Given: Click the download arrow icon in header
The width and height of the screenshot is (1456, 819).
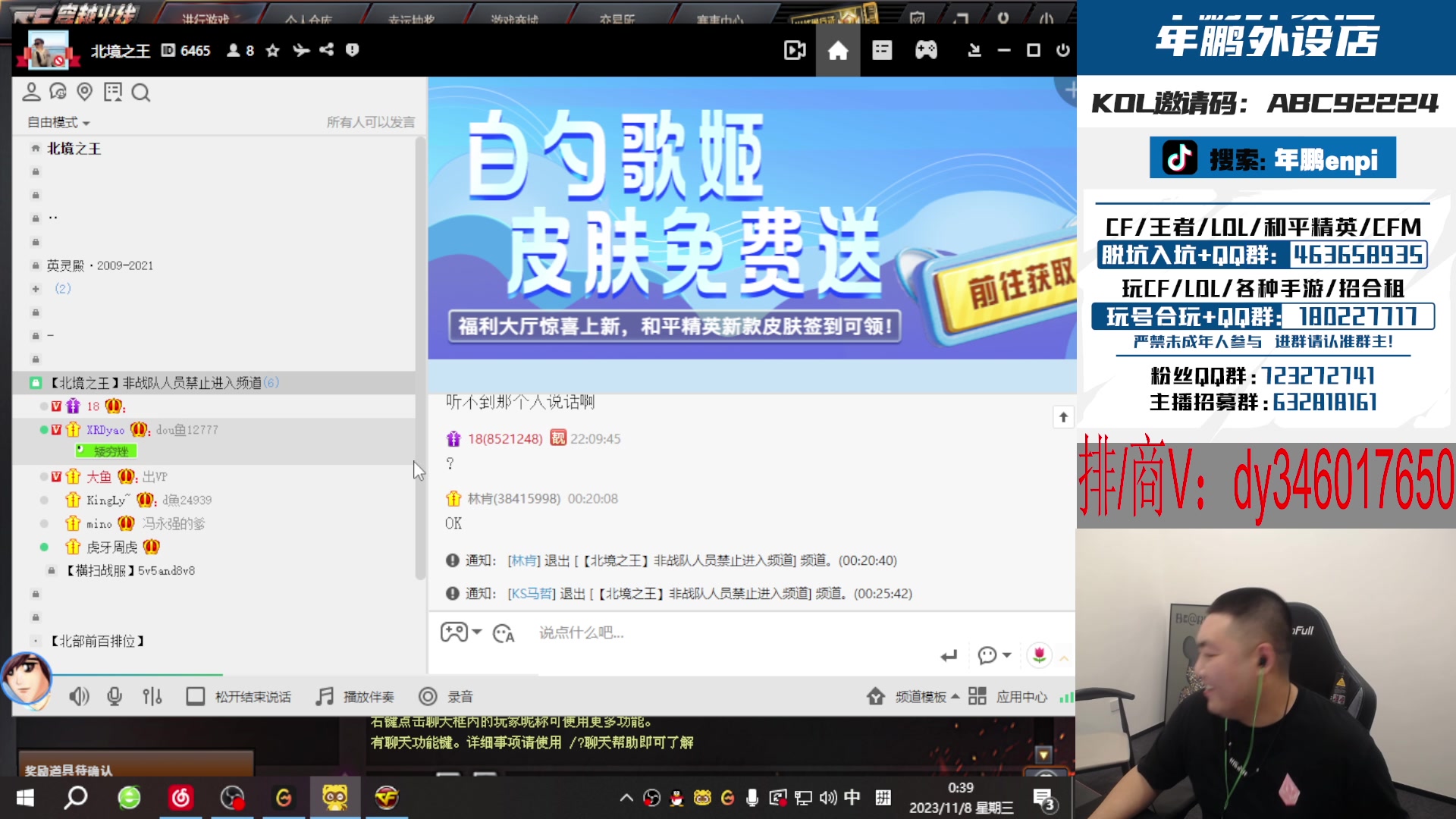Looking at the screenshot, I should pyautogui.click(x=974, y=51).
